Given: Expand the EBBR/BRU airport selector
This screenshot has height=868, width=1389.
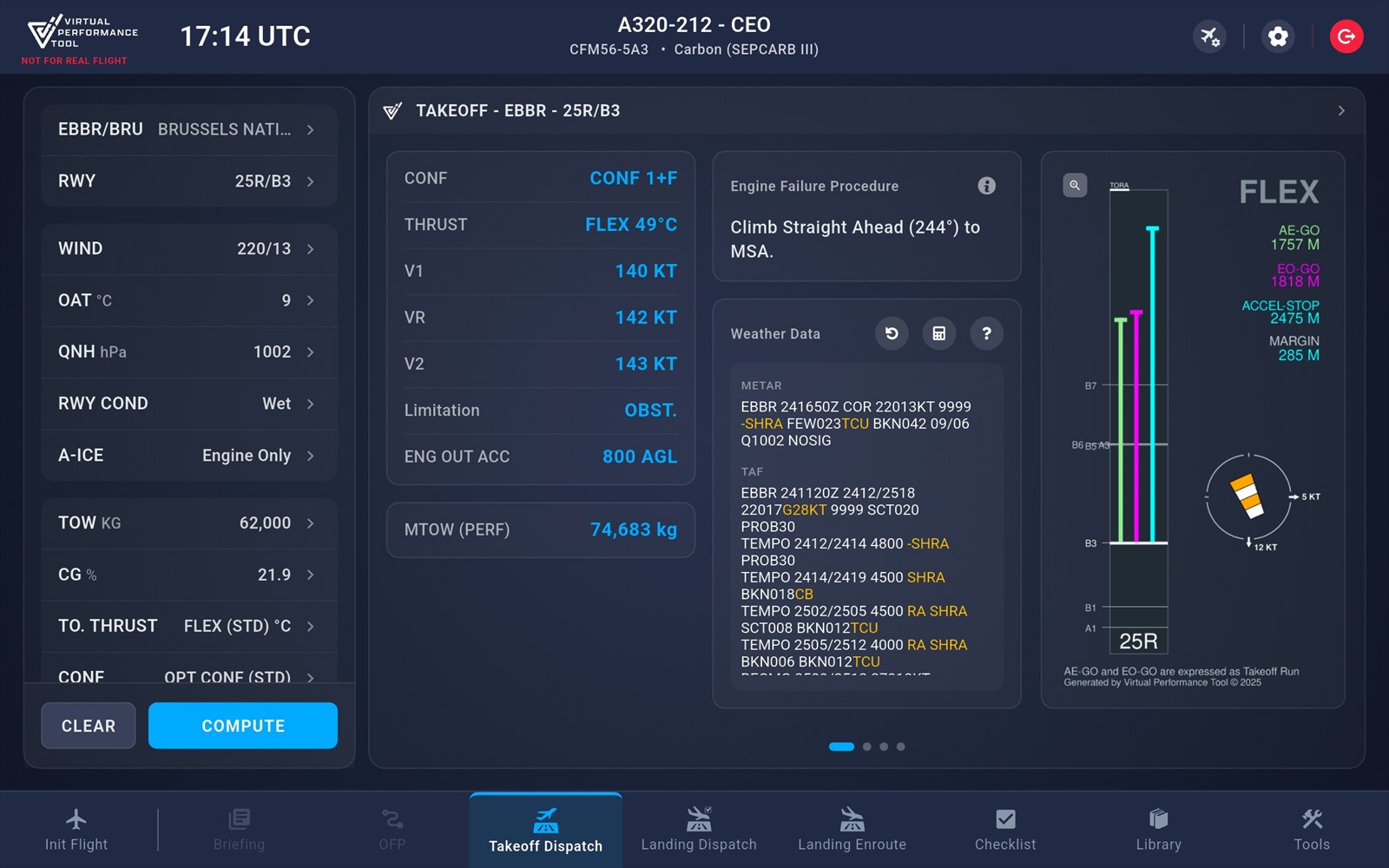Looking at the screenshot, I should click(x=189, y=129).
